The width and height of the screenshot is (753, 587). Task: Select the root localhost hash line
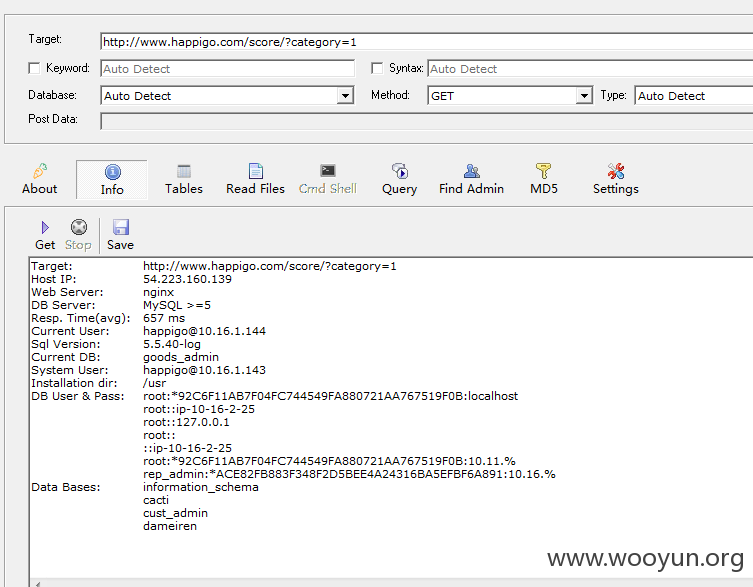[330, 396]
